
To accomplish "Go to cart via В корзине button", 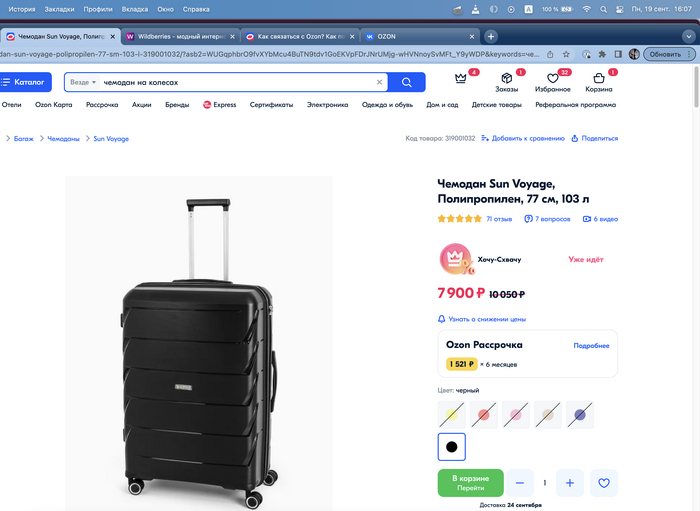I will (471, 483).
